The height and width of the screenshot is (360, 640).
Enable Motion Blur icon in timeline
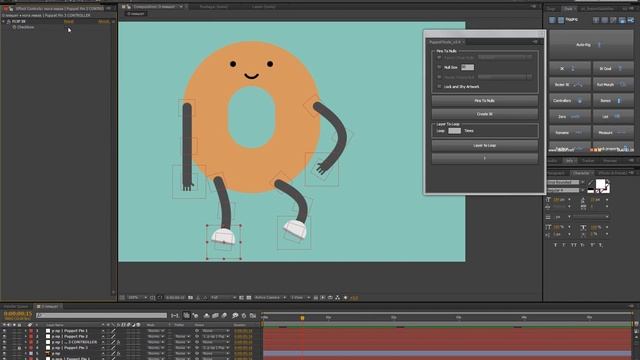click(224, 316)
